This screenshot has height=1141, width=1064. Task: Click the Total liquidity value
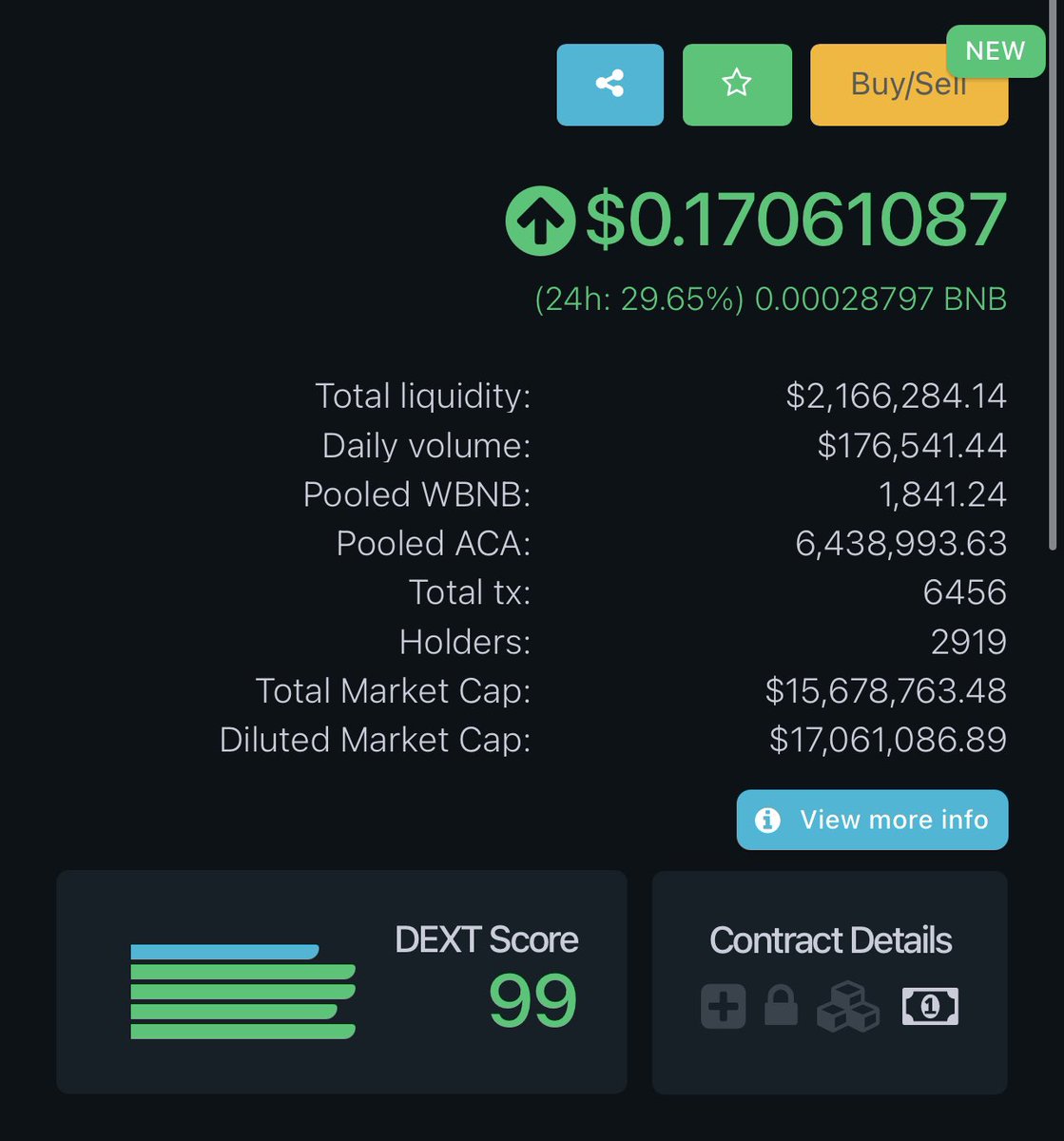[x=895, y=396]
